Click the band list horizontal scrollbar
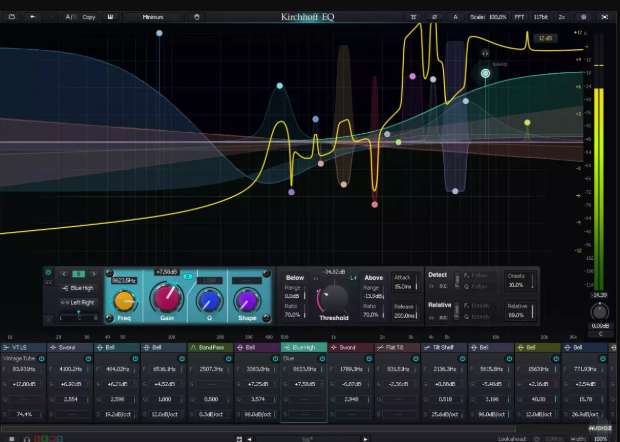This screenshot has height=442, width=620. [x=258, y=429]
